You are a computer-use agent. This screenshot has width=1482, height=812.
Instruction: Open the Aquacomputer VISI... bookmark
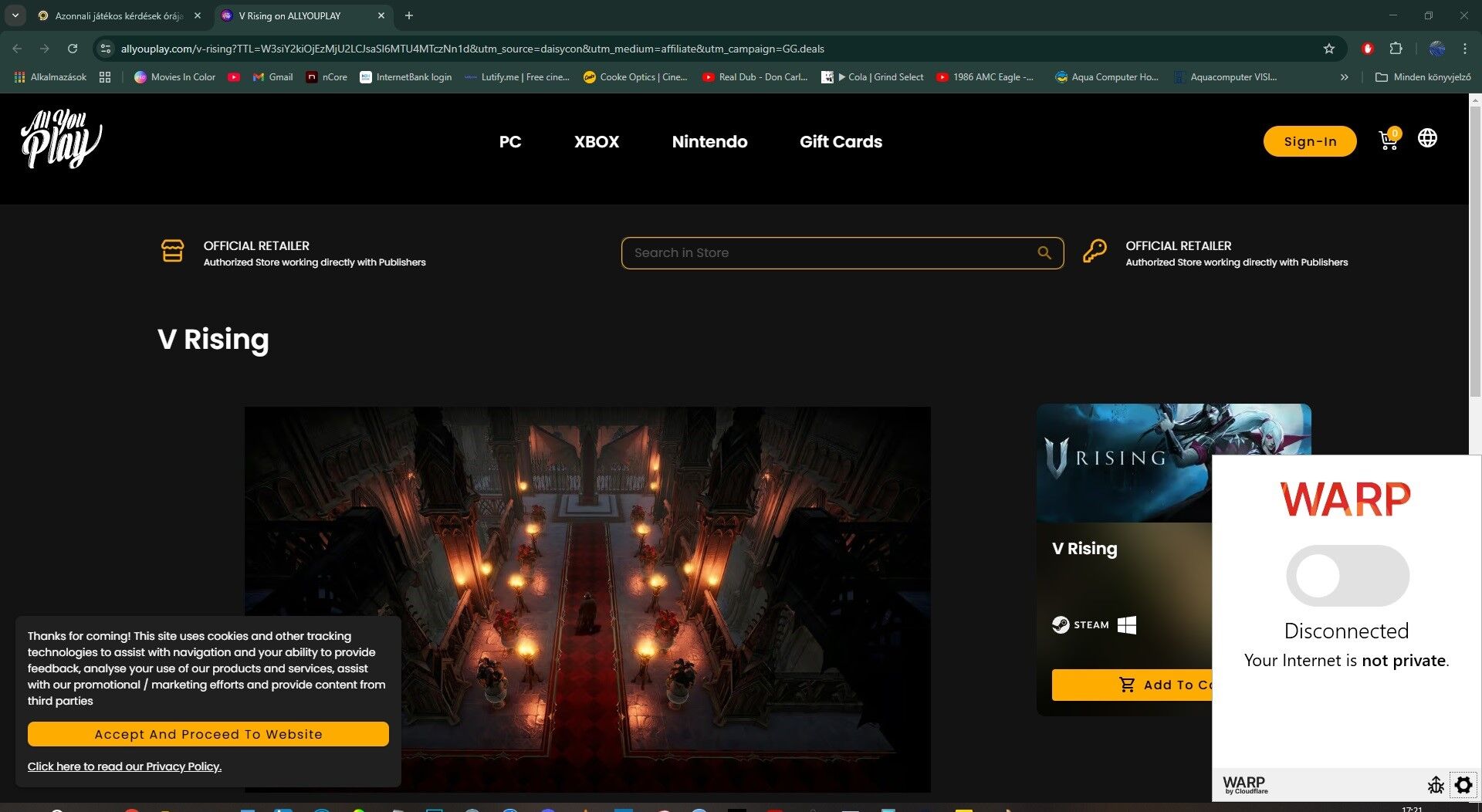1225,77
